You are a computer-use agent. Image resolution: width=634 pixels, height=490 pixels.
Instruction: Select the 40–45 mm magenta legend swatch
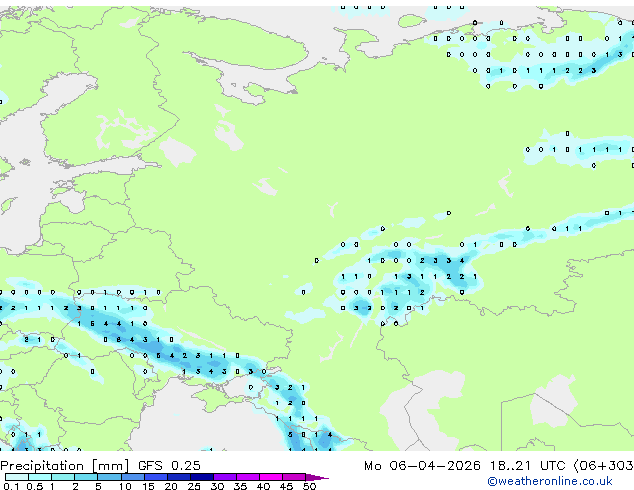271,477
